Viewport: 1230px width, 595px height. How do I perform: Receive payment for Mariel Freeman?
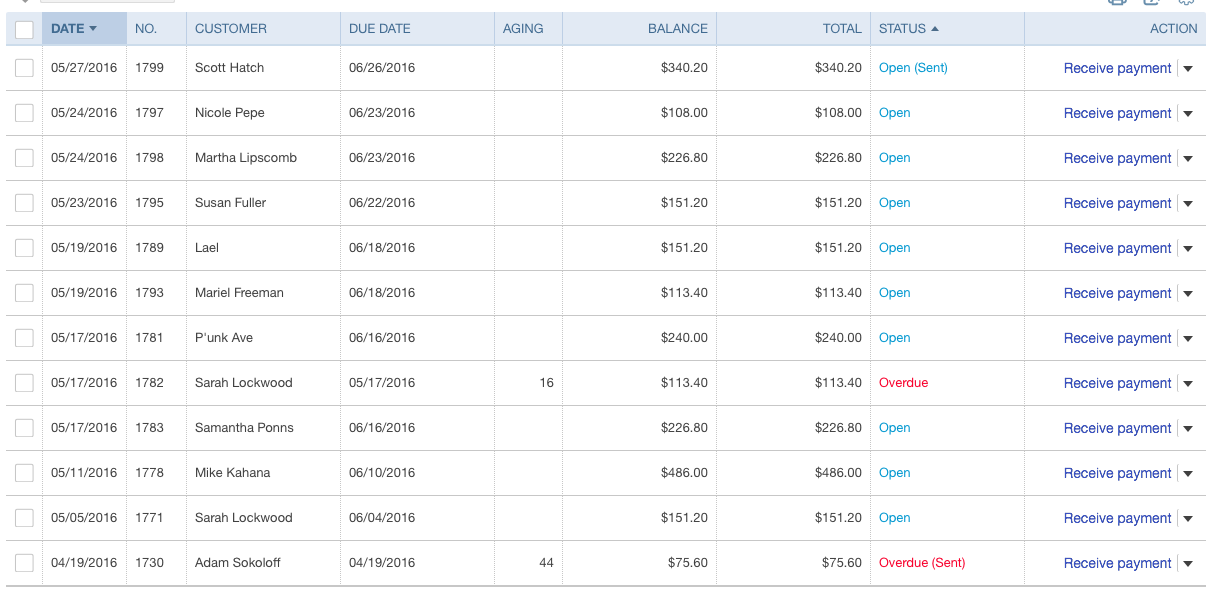coord(1117,293)
